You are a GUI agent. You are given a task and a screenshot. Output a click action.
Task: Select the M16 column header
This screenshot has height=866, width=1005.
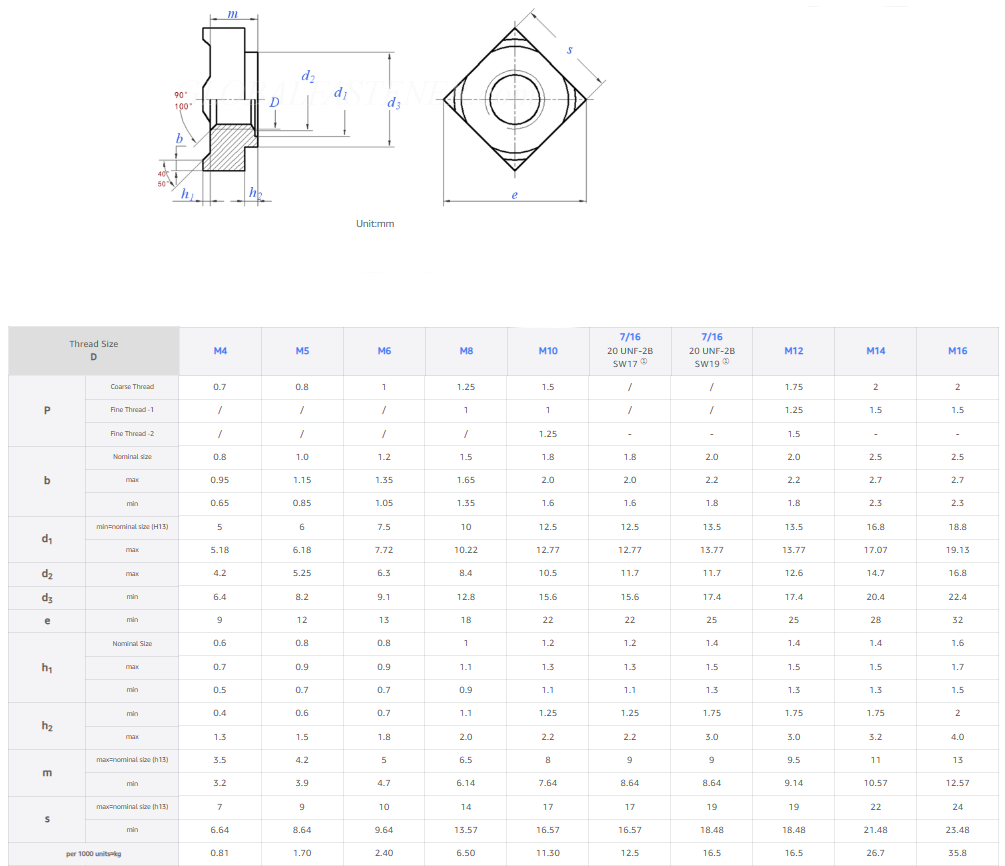[958, 351]
